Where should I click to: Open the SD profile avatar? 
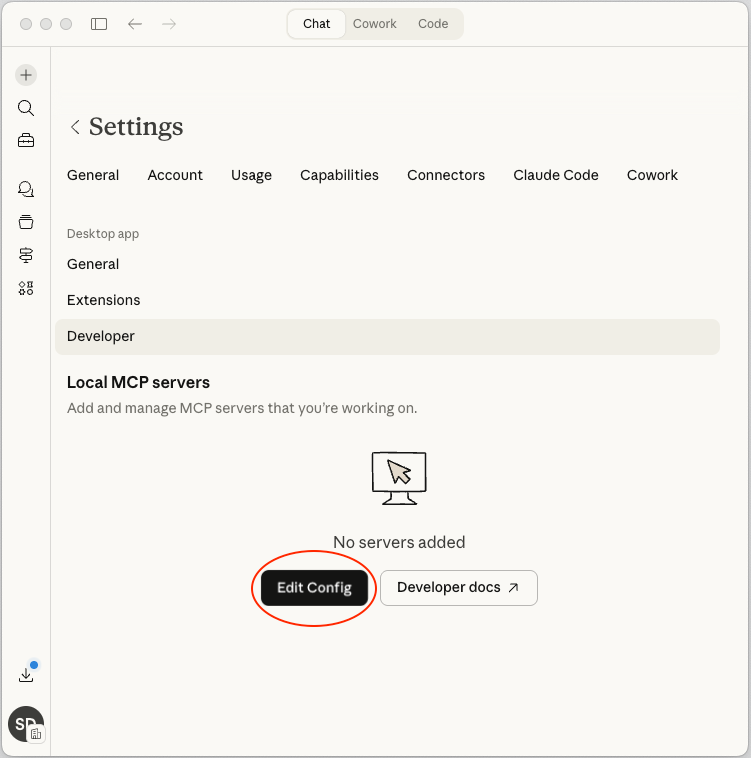pyautogui.click(x=26, y=724)
